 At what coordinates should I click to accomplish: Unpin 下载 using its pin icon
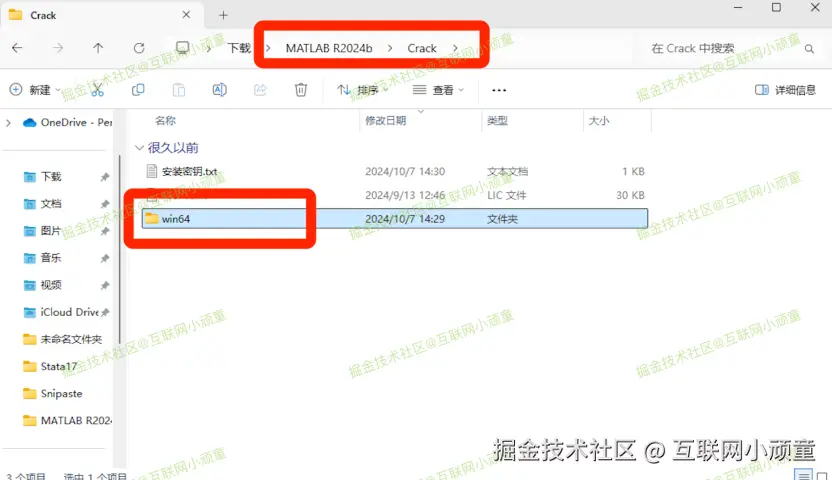click(x=105, y=177)
